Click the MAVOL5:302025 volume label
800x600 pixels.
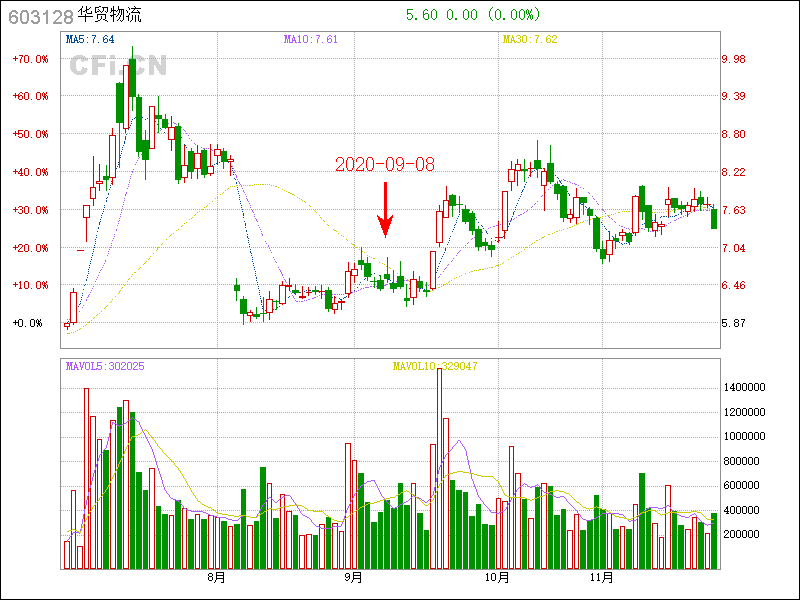click(105, 366)
